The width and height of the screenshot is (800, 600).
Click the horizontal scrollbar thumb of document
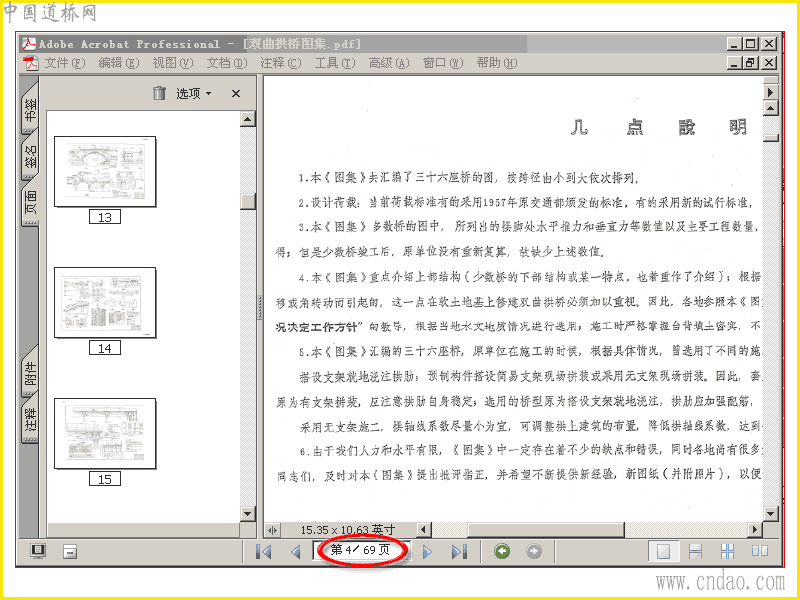(545, 530)
